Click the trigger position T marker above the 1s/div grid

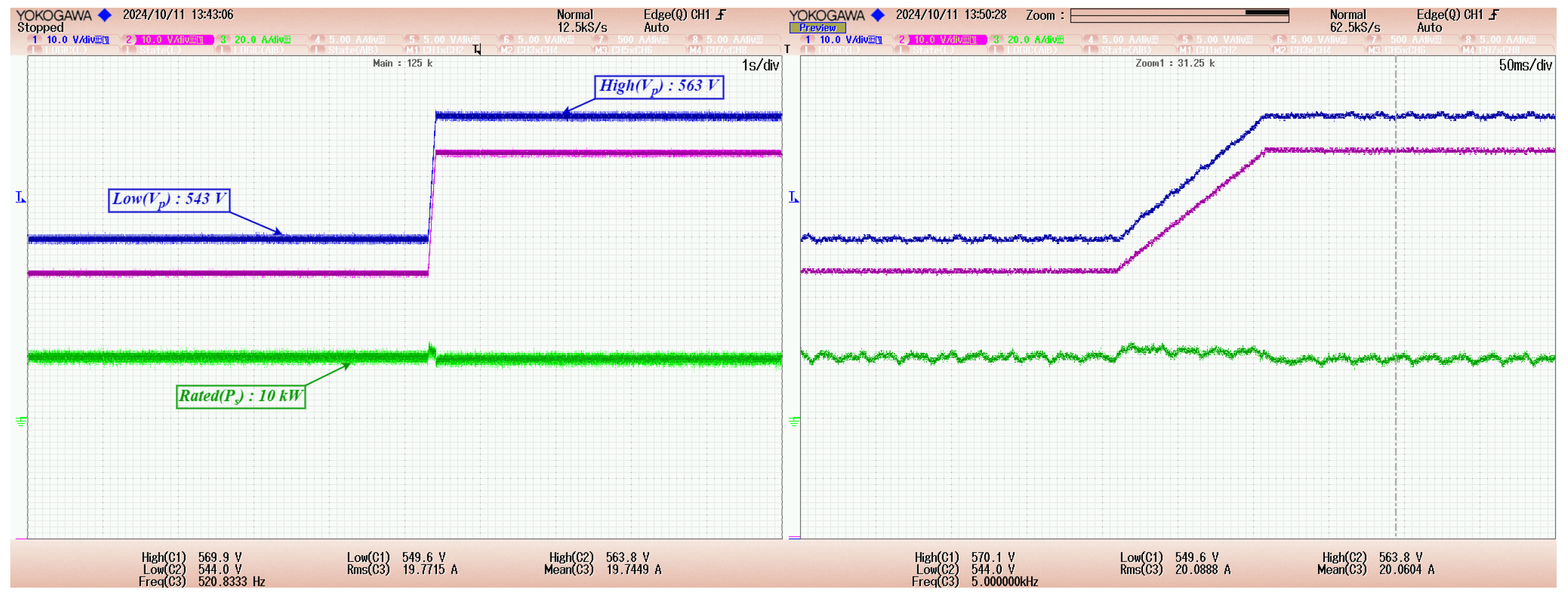(477, 50)
